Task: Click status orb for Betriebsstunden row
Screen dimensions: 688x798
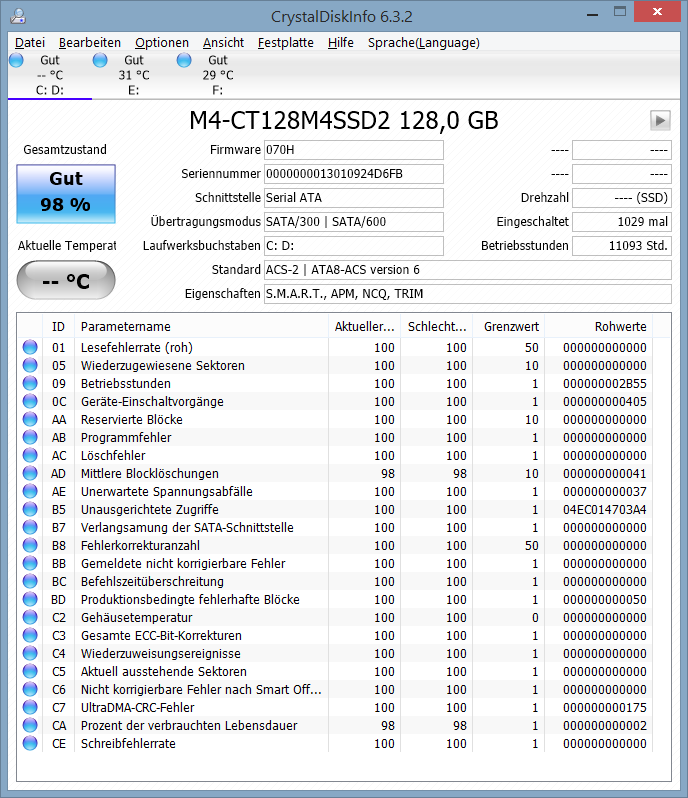Action: pos(30,383)
